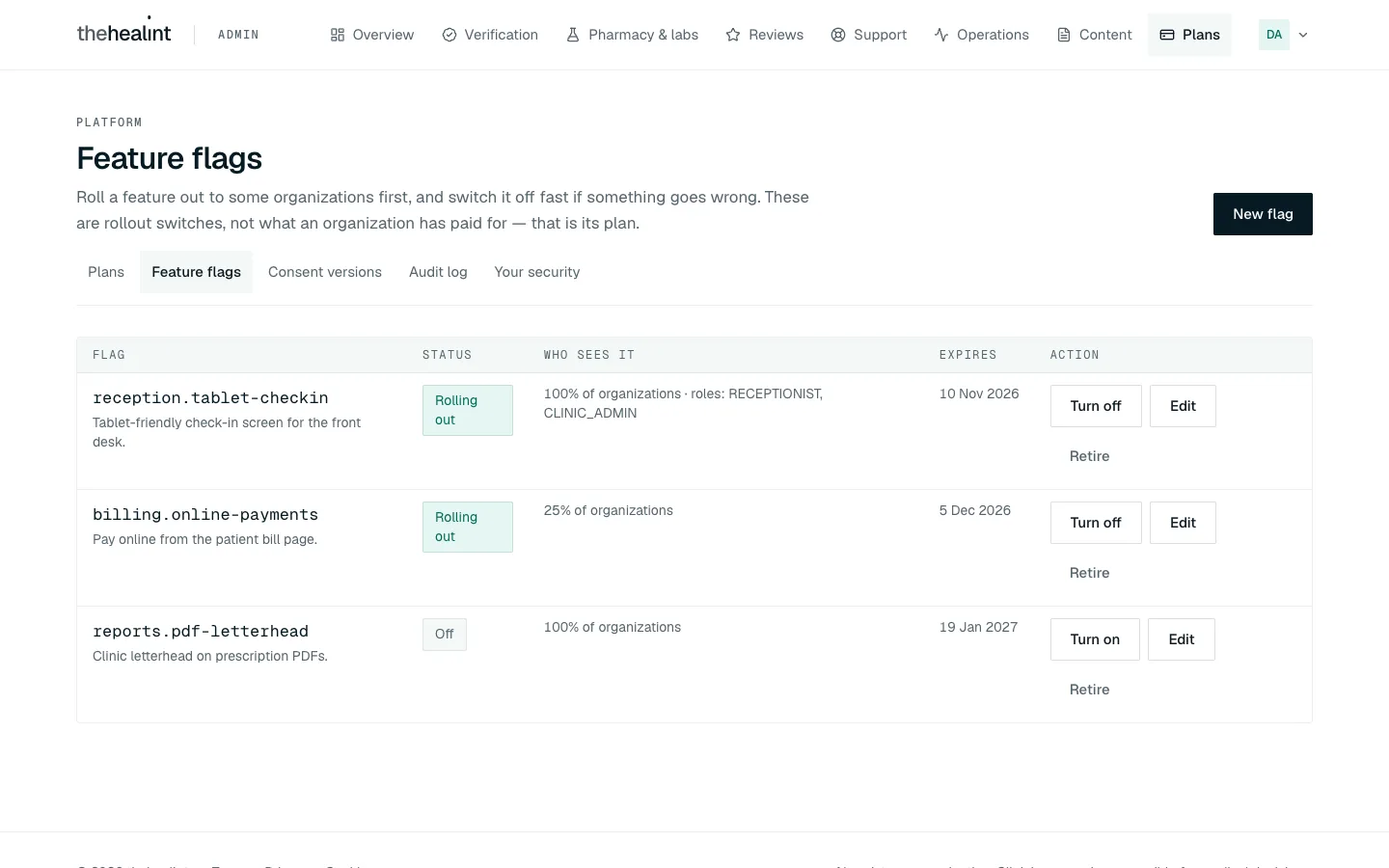
Task: Select the Feature flags tab
Action: 196,272
